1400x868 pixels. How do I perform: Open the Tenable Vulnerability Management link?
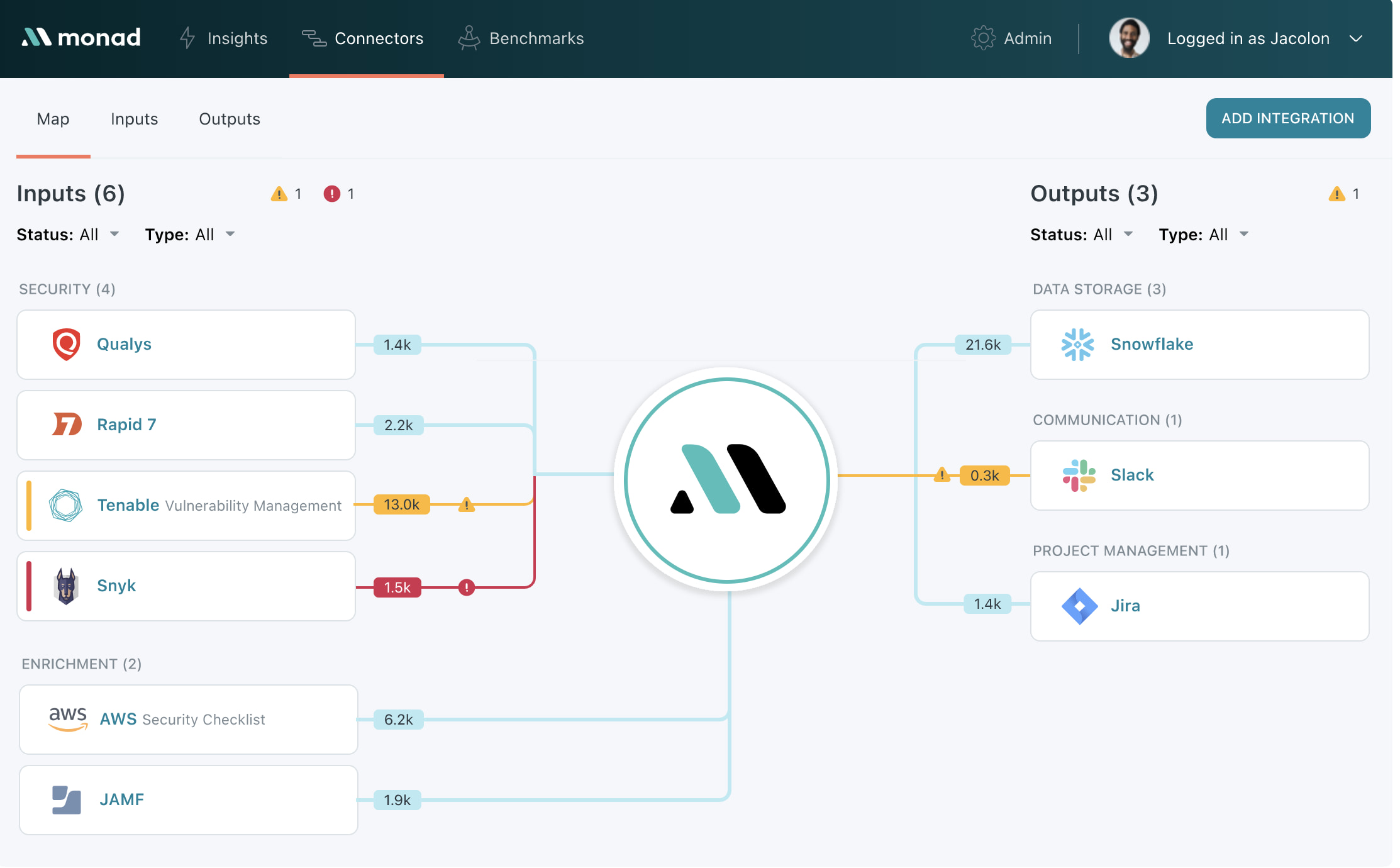coord(219,505)
